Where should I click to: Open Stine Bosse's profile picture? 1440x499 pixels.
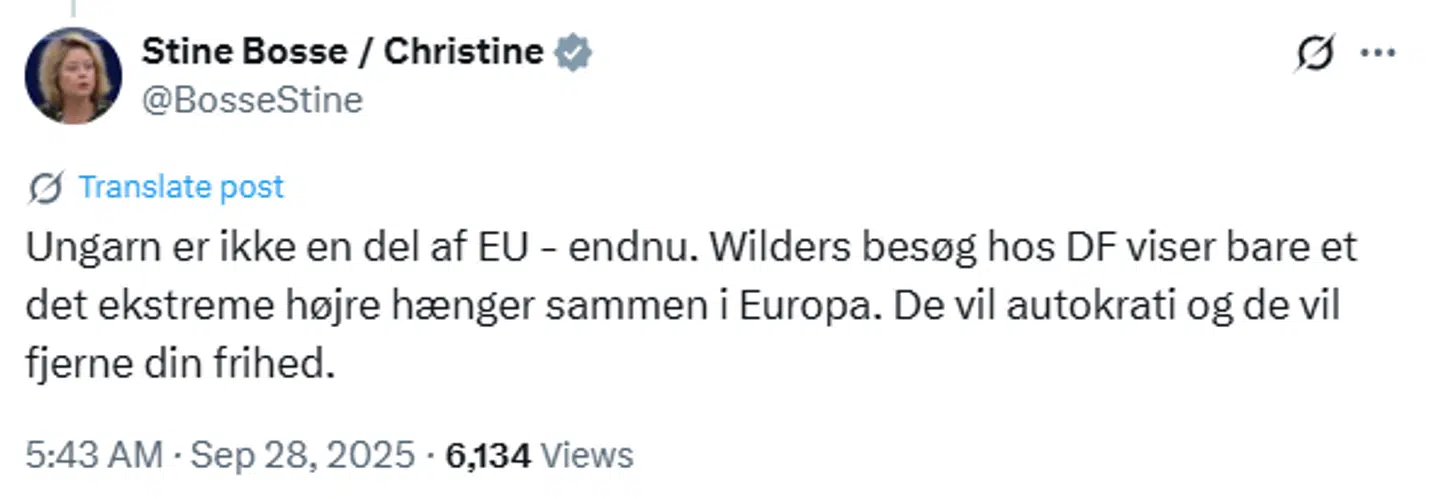73,76
